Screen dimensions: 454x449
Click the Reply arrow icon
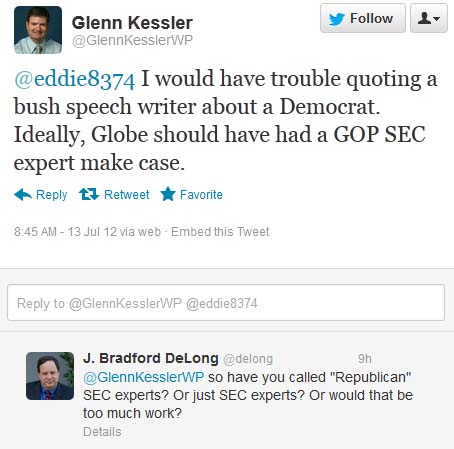point(23,194)
